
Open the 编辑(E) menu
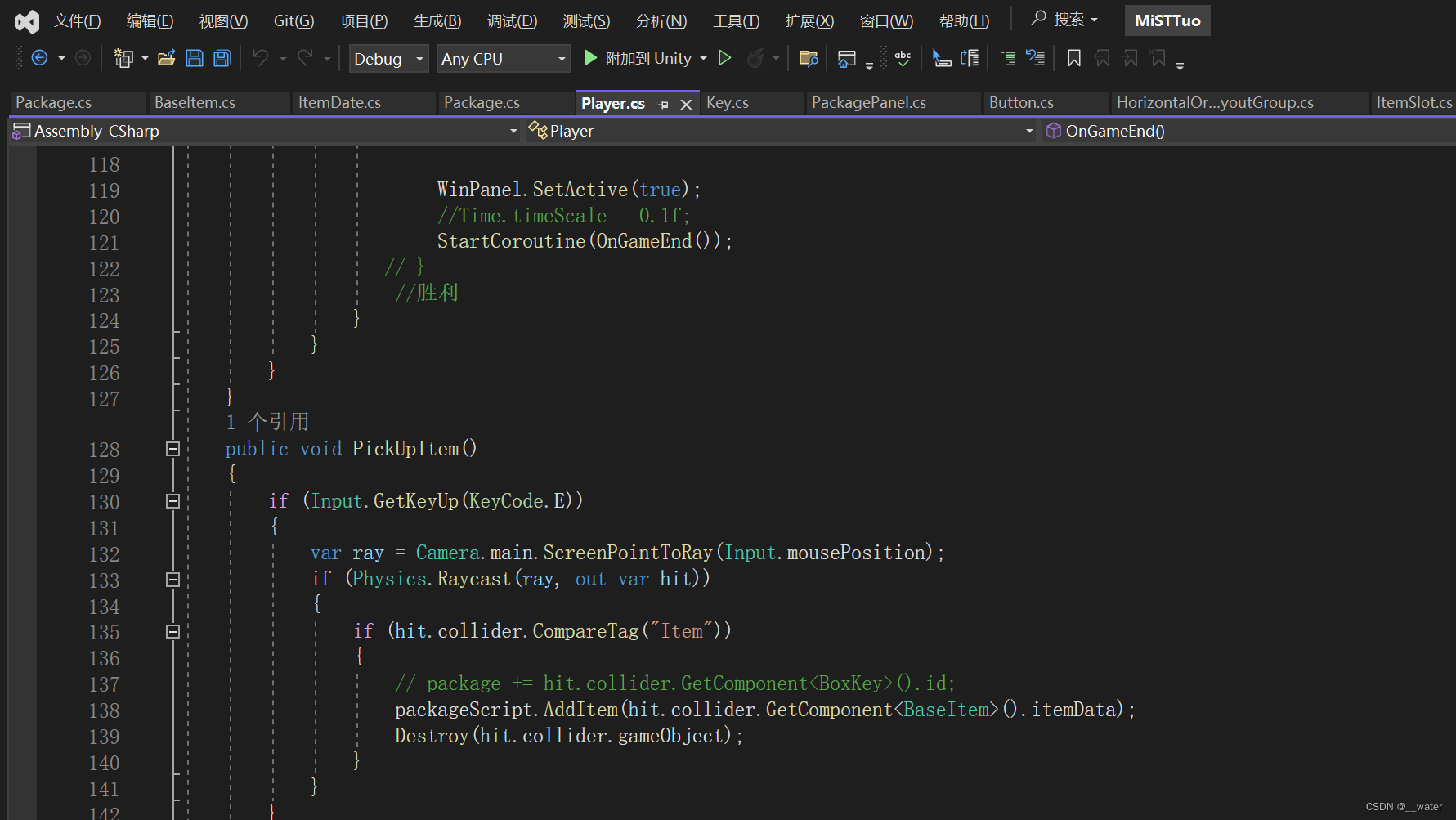click(x=150, y=21)
